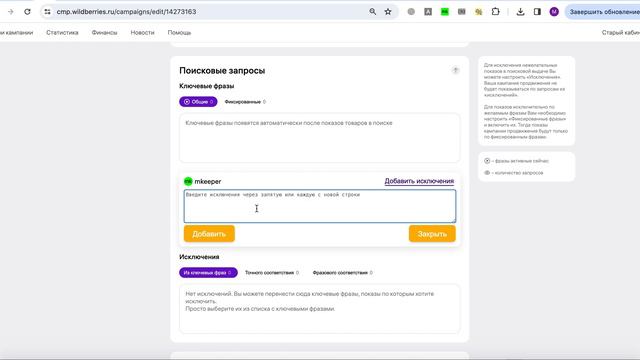Click the scroll-up arrow in Поисковые запросы
This screenshot has width=640, height=360.
click(x=455, y=70)
